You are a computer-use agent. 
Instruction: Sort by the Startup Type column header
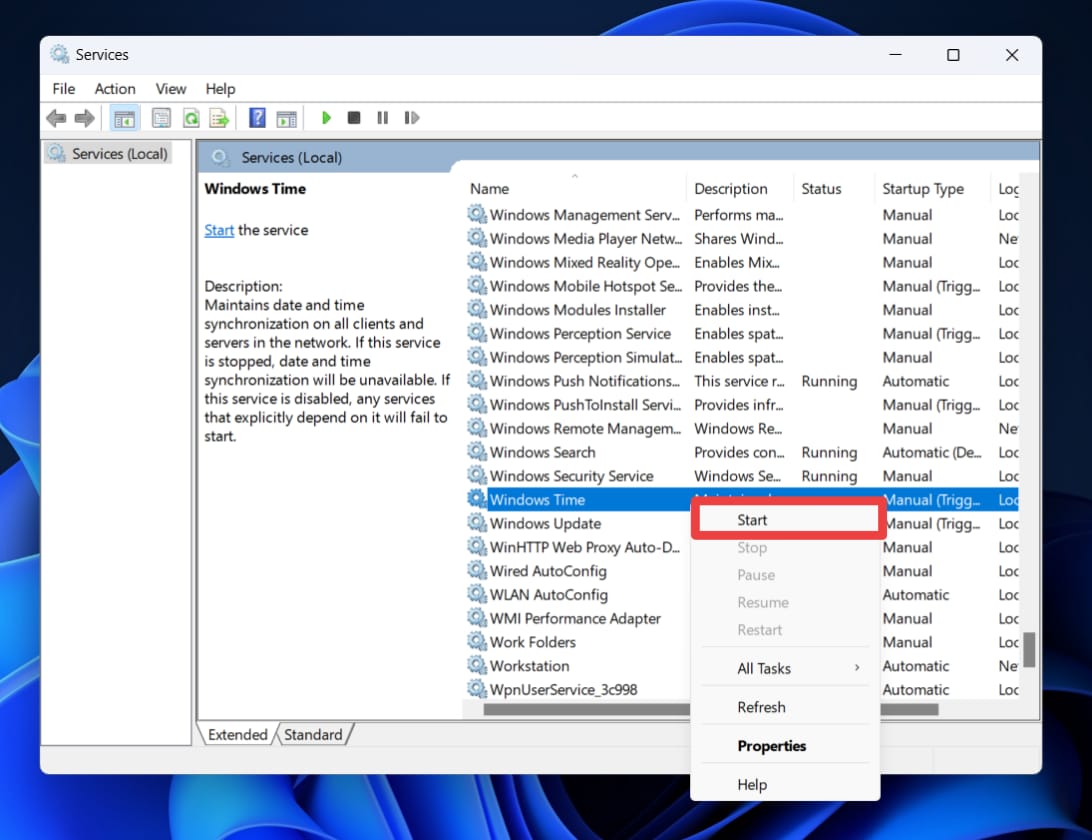[x=922, y=189]
